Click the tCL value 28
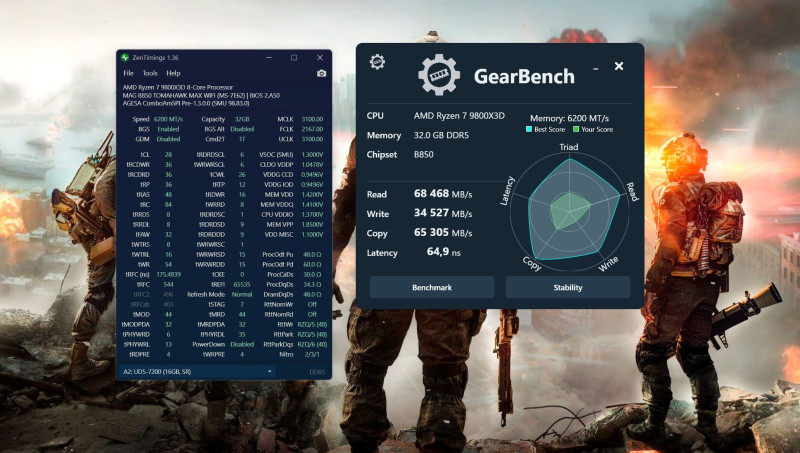This screenshot has height=453, width=800. 168,155
